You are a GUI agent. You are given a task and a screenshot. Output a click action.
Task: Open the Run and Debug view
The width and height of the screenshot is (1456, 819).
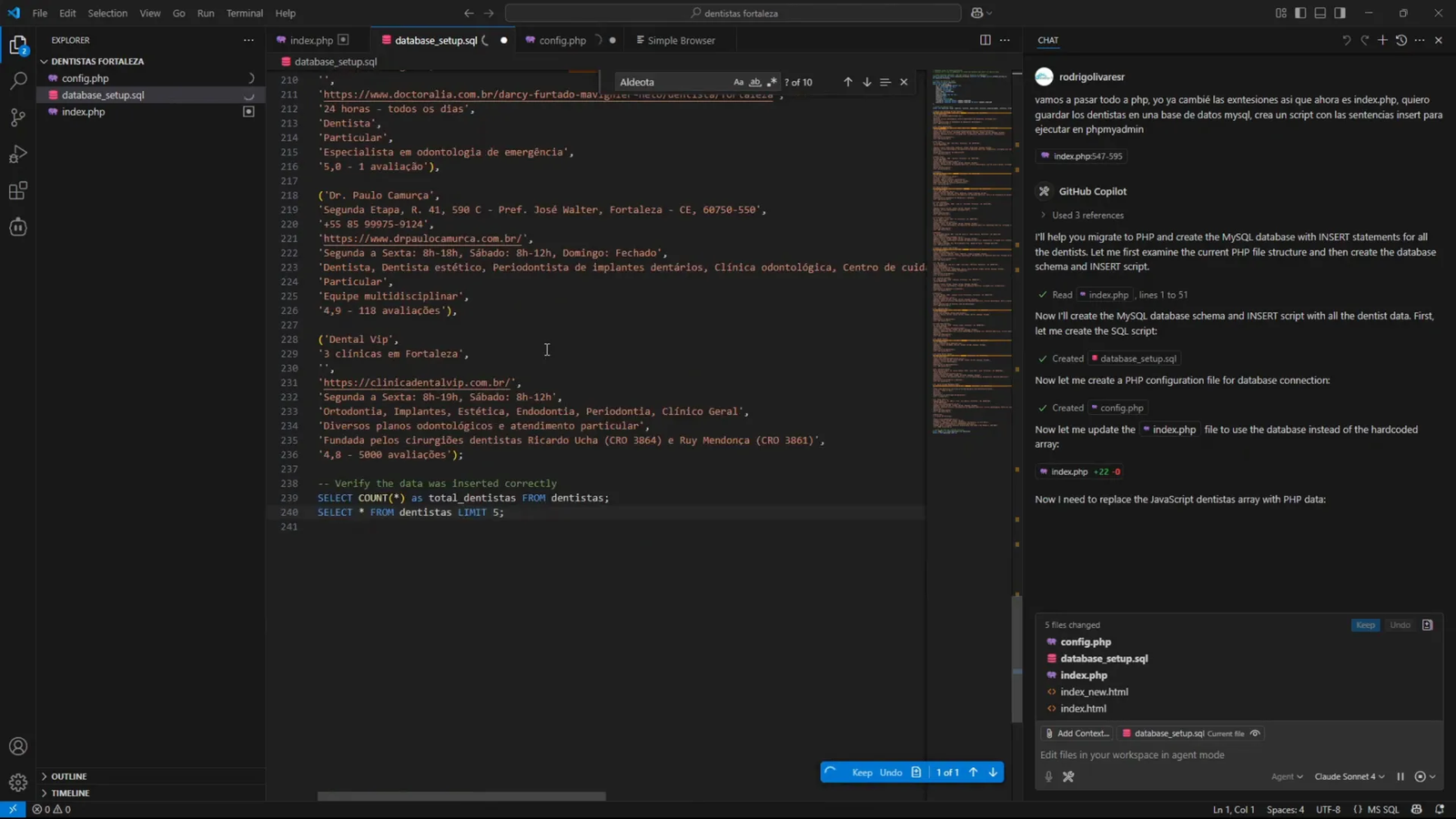coord(18,154)
